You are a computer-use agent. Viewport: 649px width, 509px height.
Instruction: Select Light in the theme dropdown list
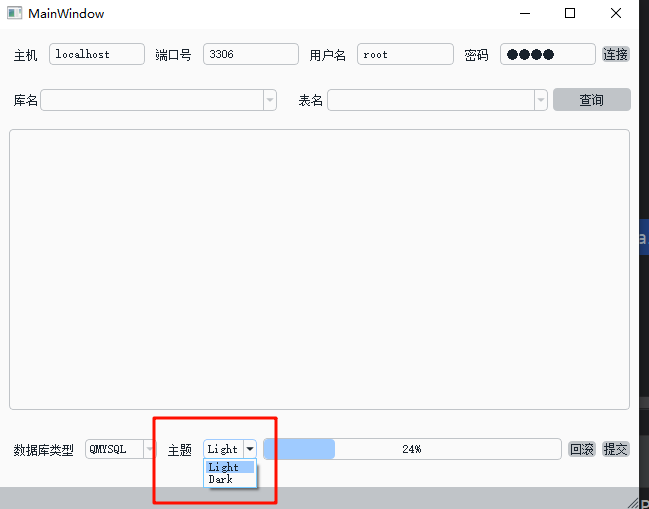point(230,467)
